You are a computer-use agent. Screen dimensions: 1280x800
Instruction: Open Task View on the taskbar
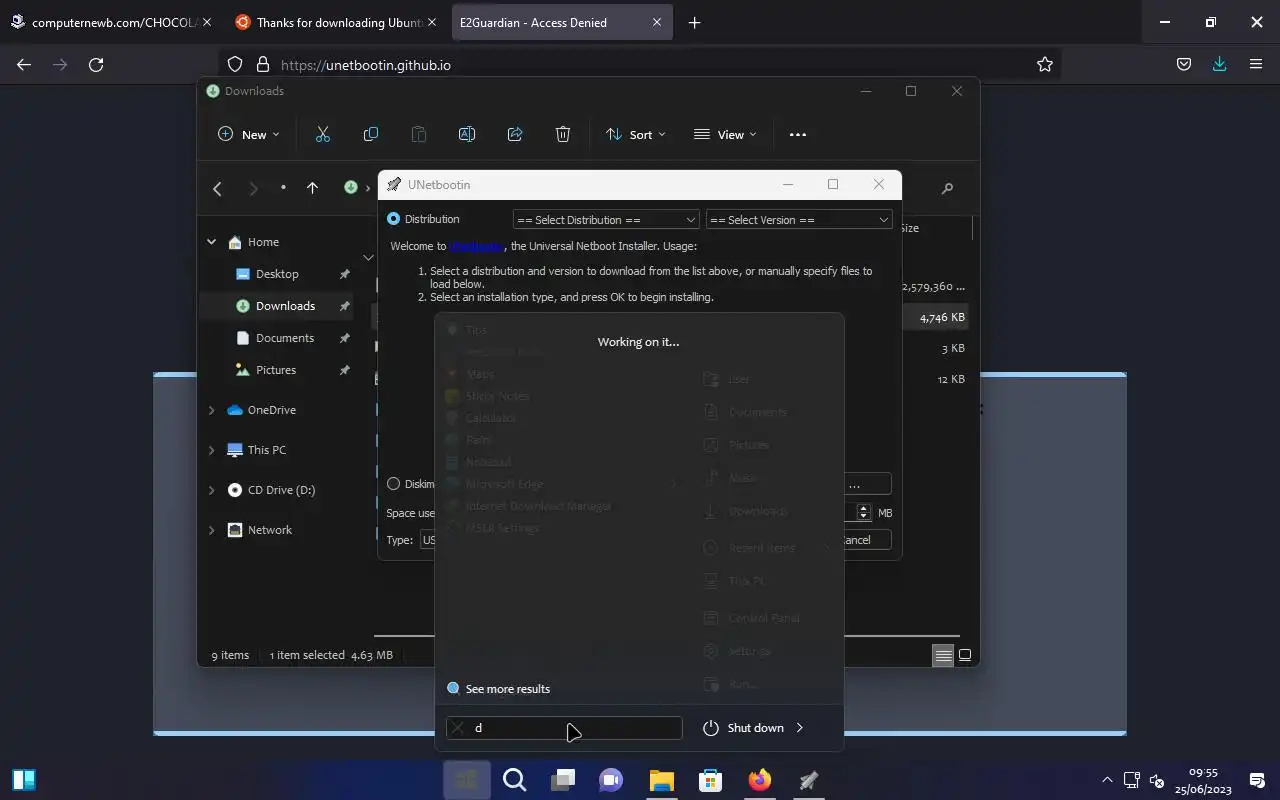564,780
